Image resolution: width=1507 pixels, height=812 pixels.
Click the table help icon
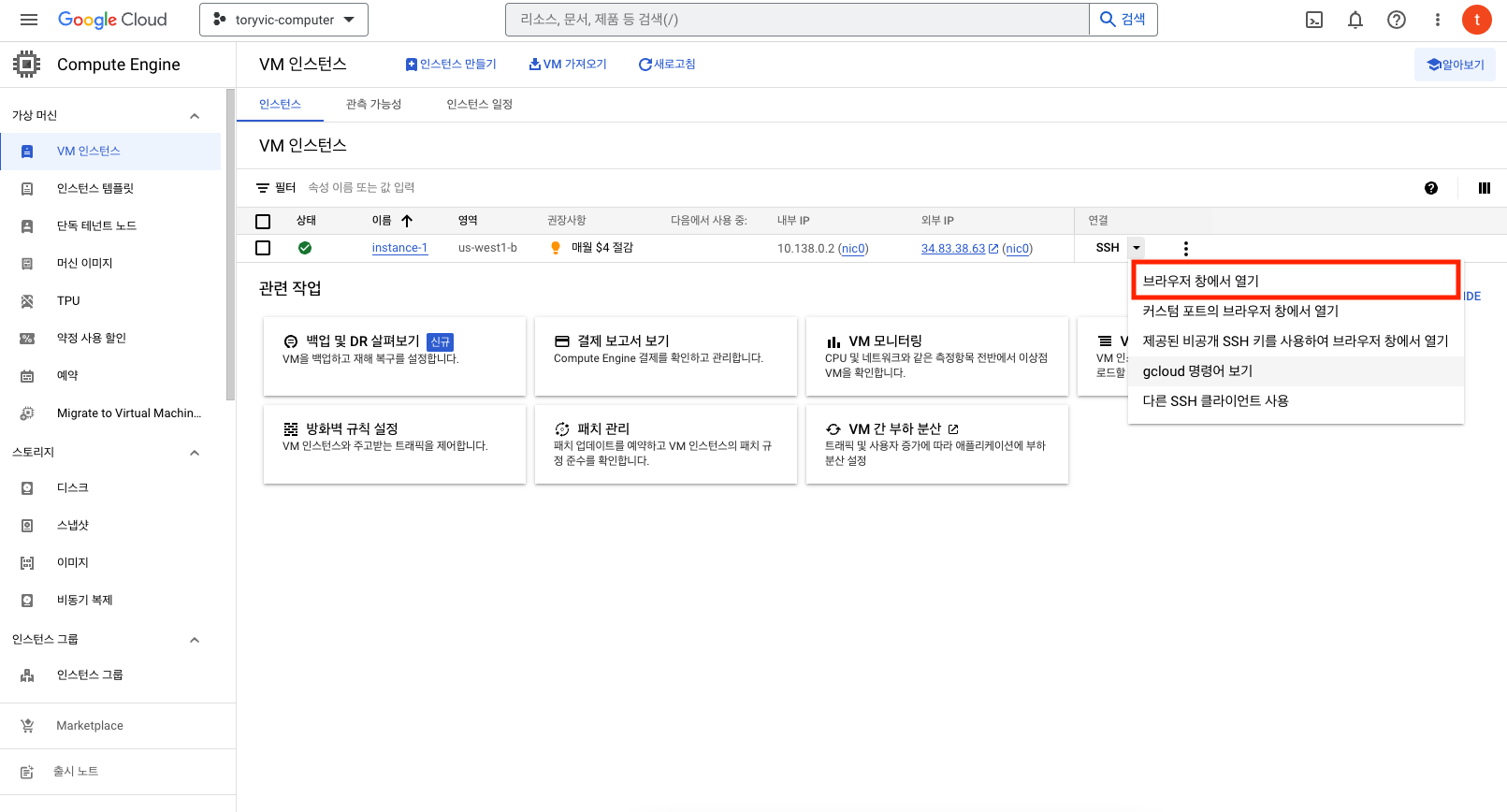pyautogui.click(x=1431, y=188)
